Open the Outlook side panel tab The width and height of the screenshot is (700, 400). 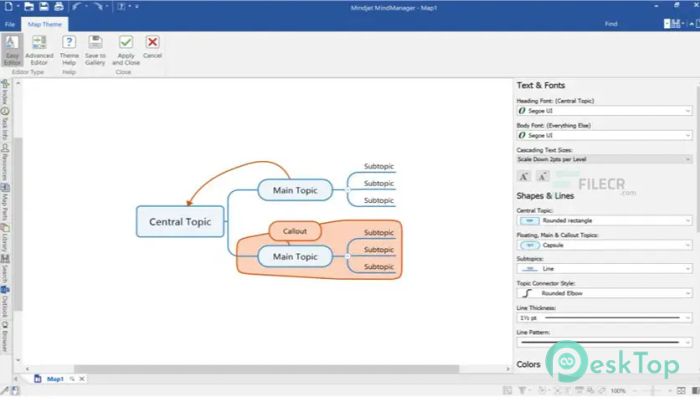pos(5,301)
